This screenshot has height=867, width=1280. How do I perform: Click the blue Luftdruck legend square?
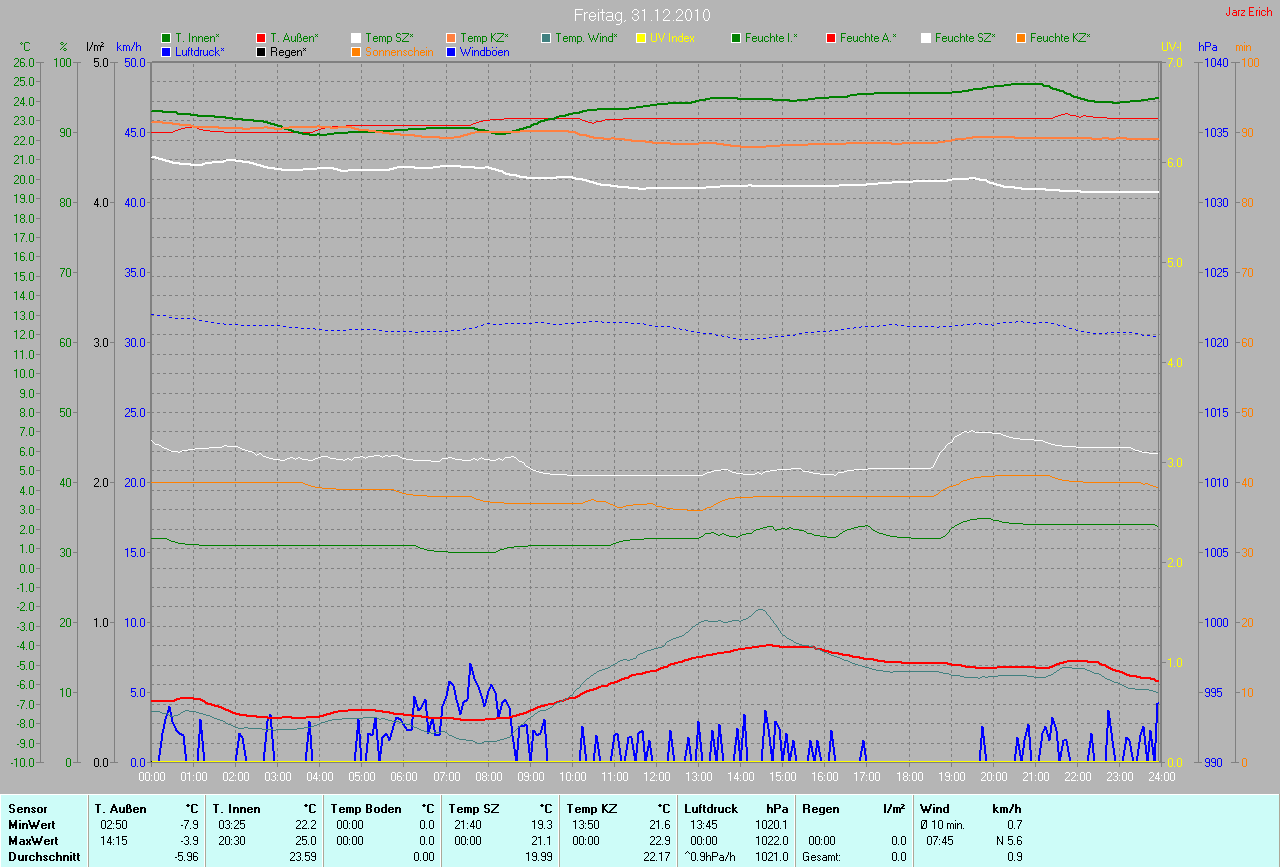pos(167,52)
